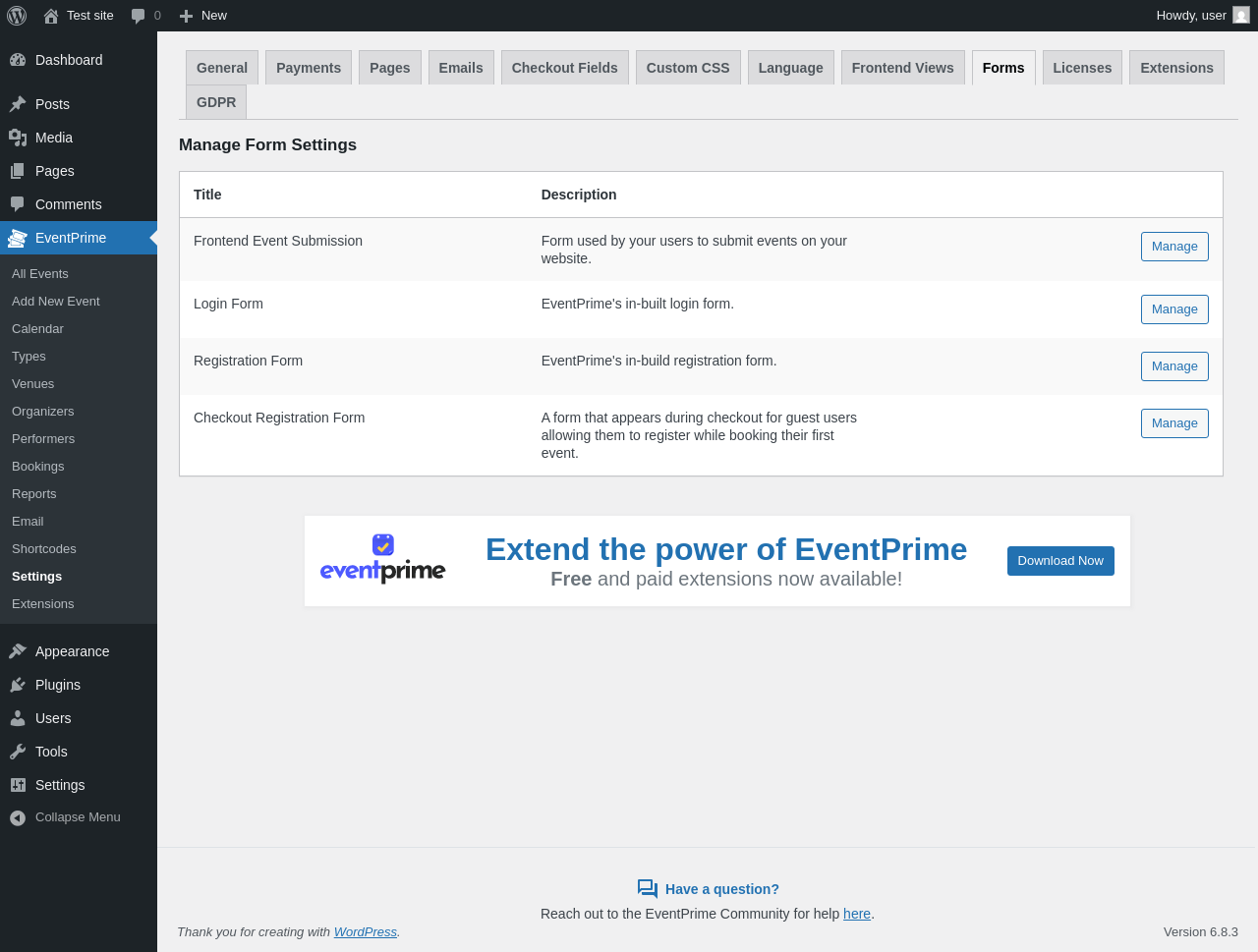Open the comments bubble icon in admin bar

(x=138, y=16)
